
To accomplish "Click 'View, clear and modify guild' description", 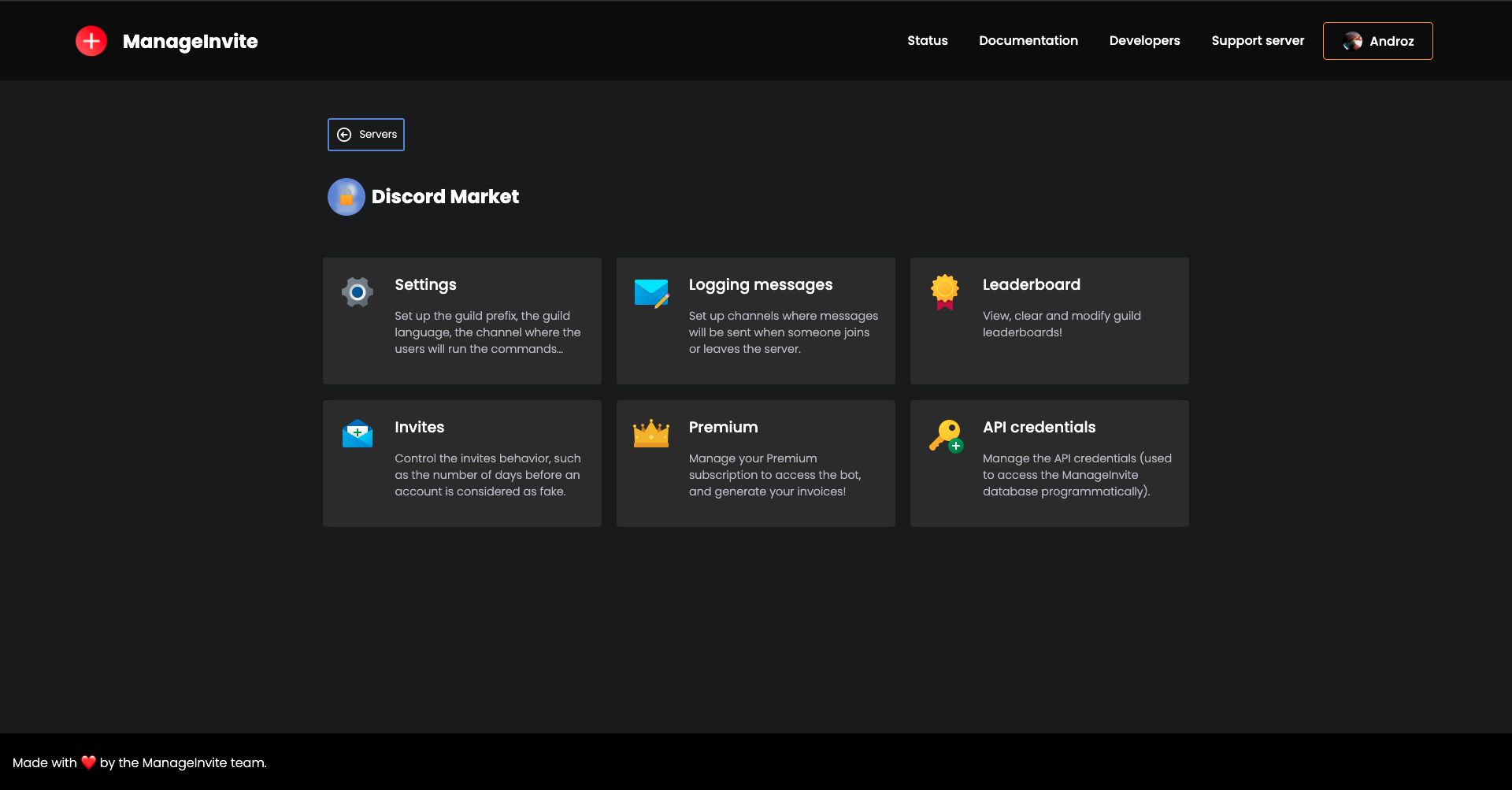I will click(1062, 324).
